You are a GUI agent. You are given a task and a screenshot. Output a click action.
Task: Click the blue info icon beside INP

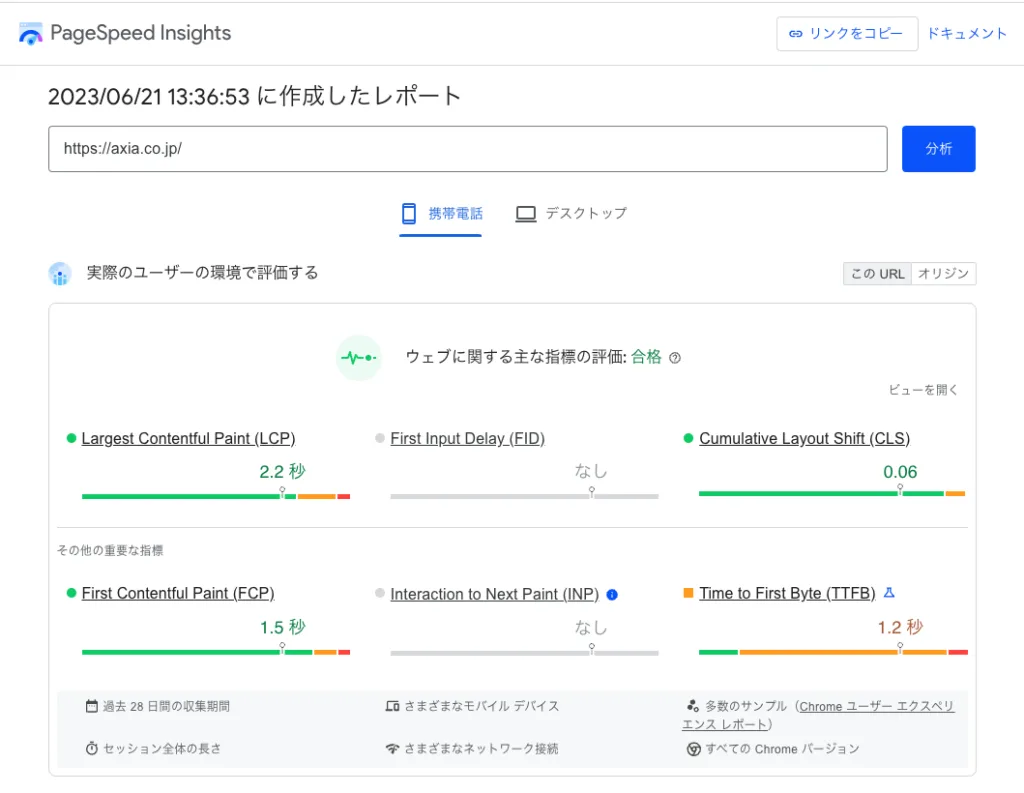click(x=612, y=594)
